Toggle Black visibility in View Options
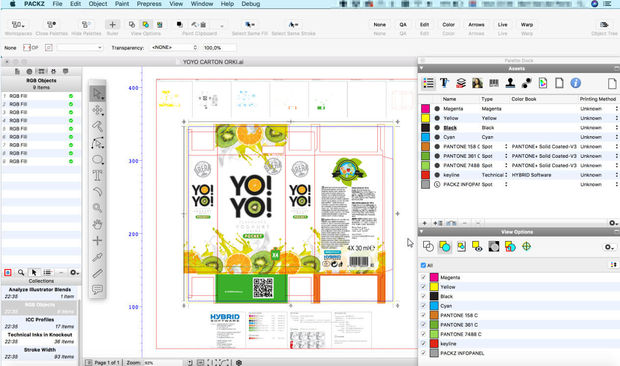Image resolution: width=620 pixels, height=366 pixels. (x=423, y=296)
